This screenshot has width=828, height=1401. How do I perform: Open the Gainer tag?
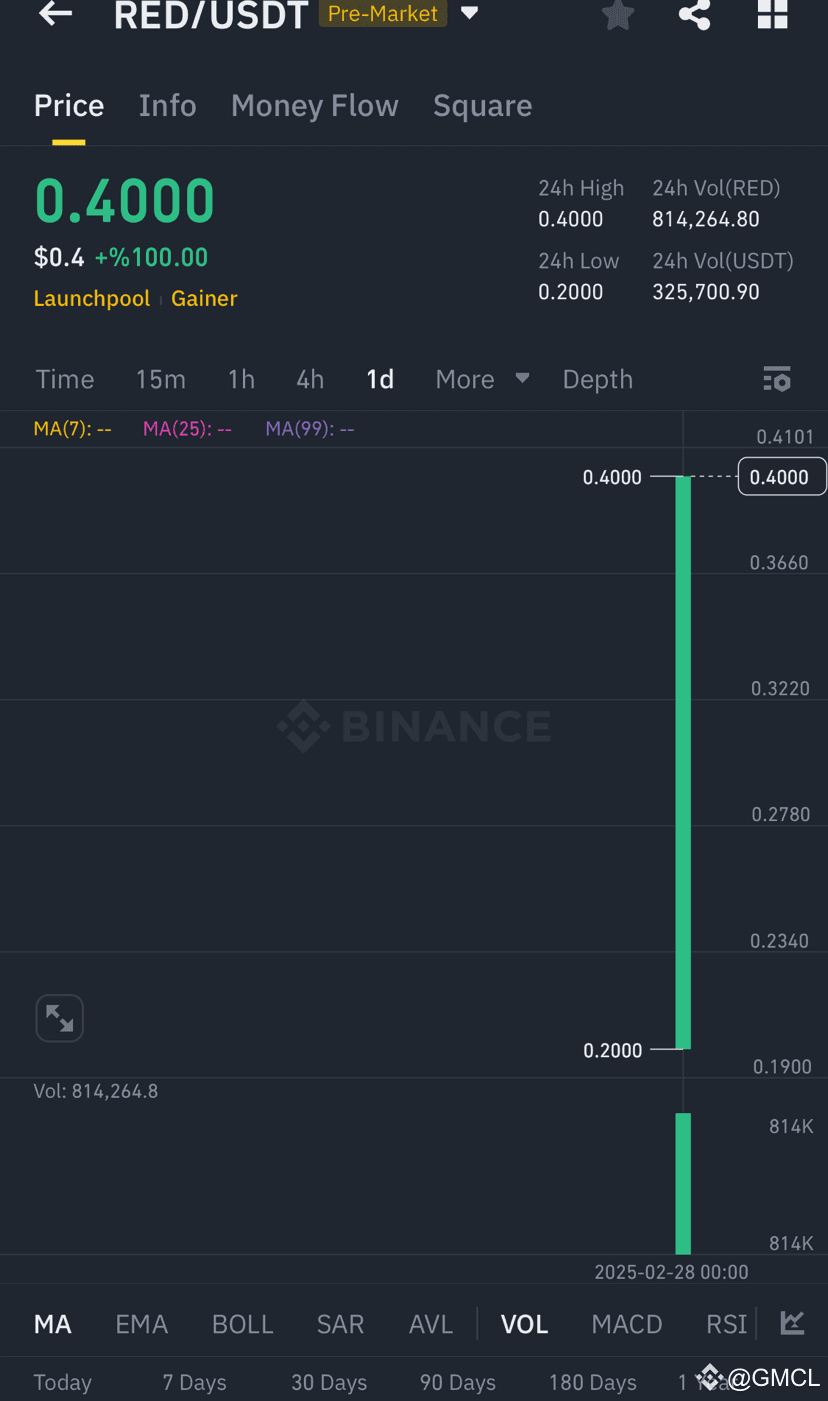204,298
